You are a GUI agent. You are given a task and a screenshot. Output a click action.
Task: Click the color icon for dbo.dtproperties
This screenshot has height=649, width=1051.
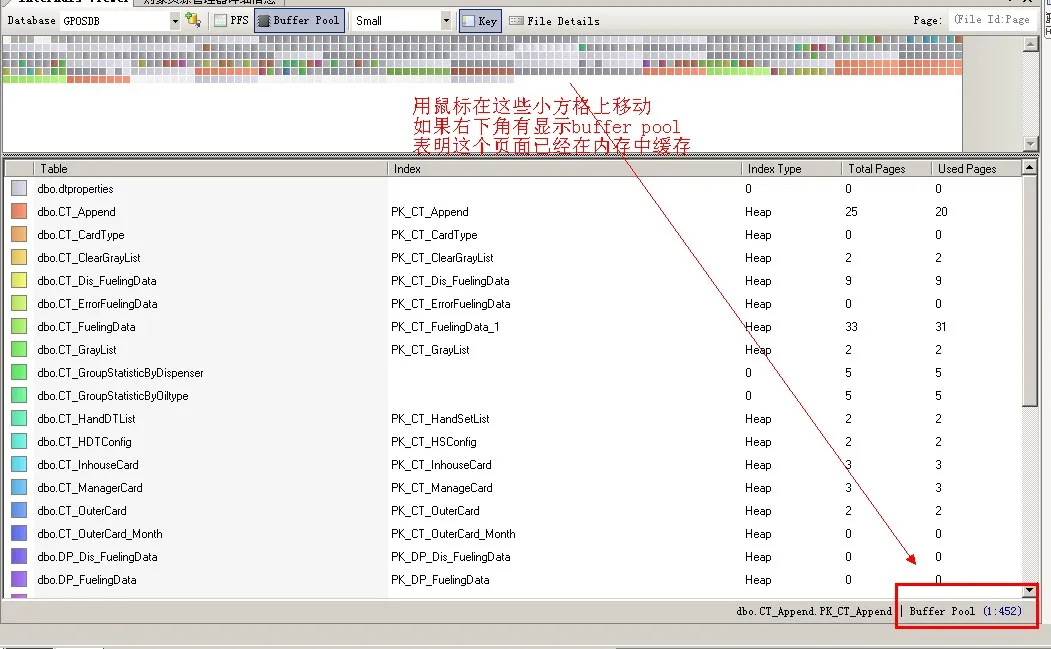pos(19,189)
